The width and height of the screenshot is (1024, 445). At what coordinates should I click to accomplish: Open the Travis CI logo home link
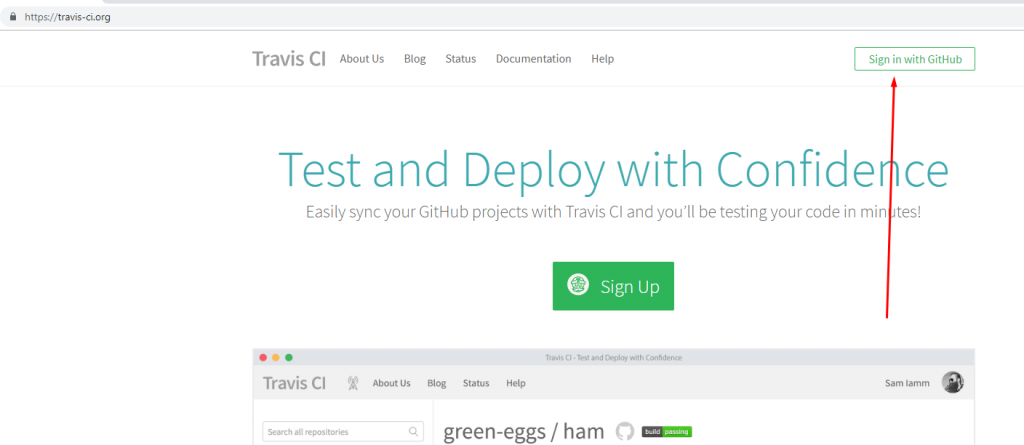click(289, 59)
